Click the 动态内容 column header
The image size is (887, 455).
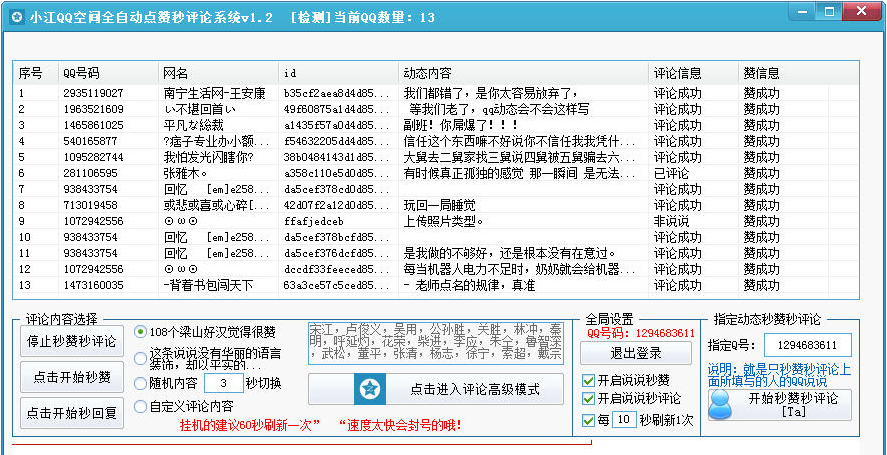[523, 73]
